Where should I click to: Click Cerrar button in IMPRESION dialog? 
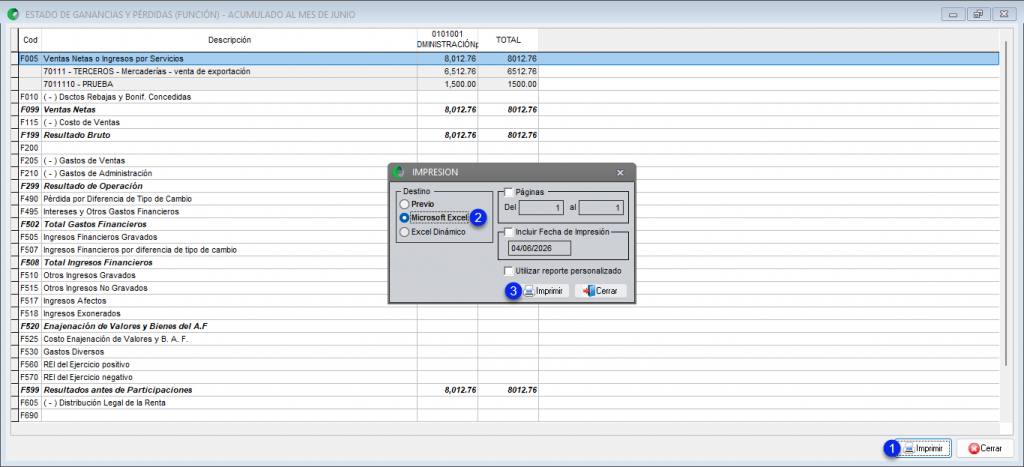pos(600,291)
